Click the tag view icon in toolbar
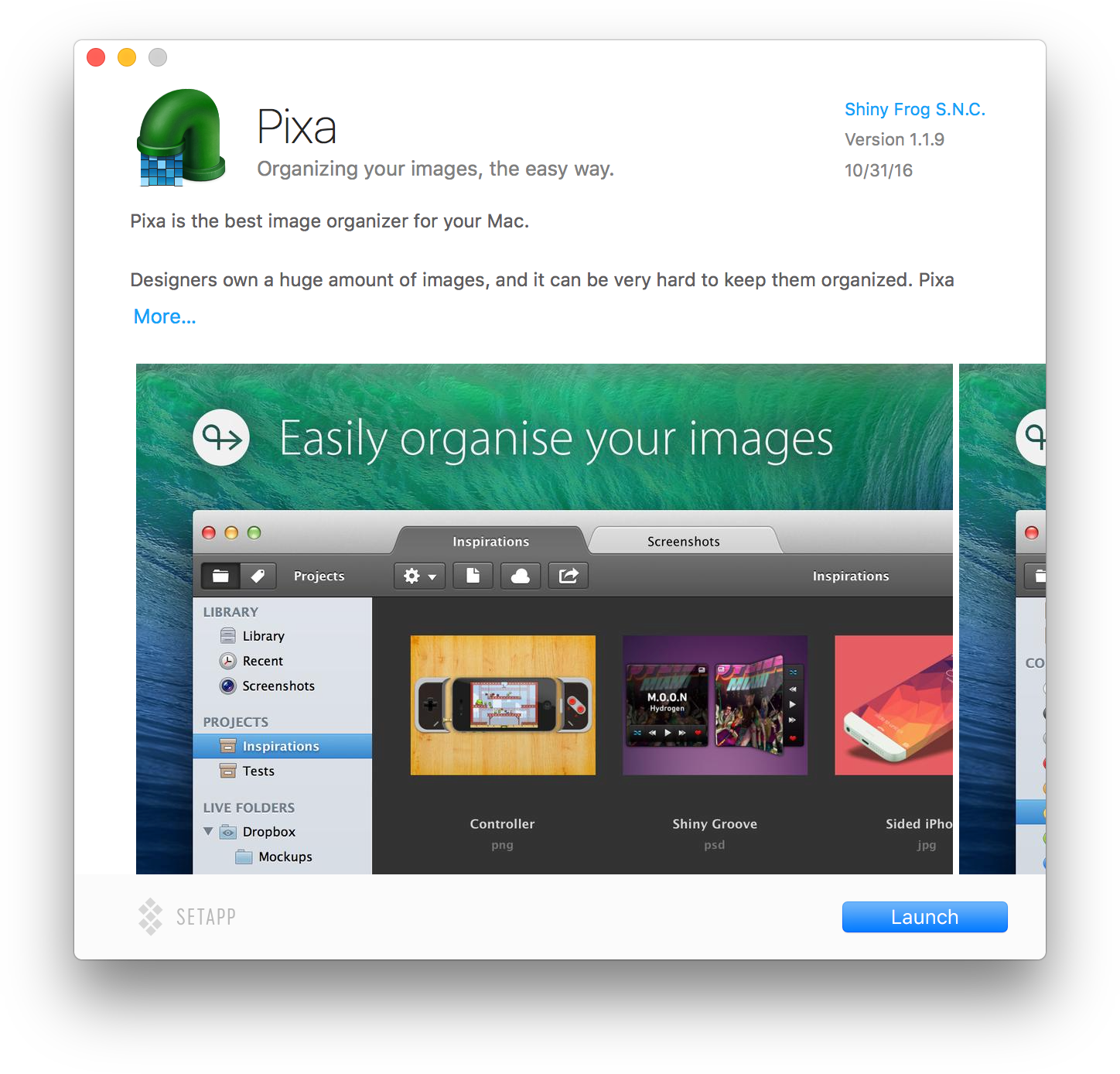This screenshot has width=1120, height=1074. point(258,576)
